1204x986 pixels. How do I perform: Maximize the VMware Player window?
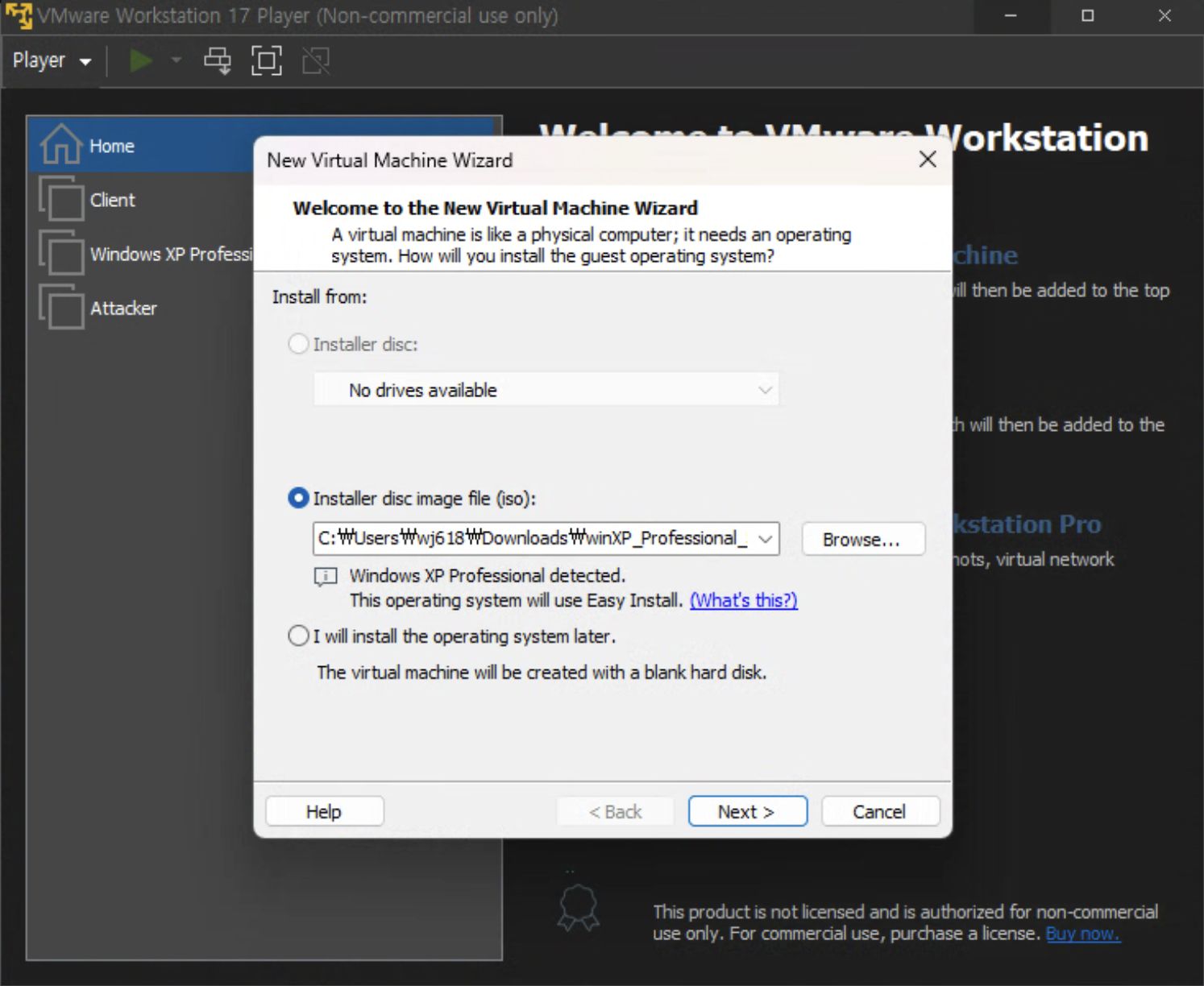click(x=1087, y=15)
